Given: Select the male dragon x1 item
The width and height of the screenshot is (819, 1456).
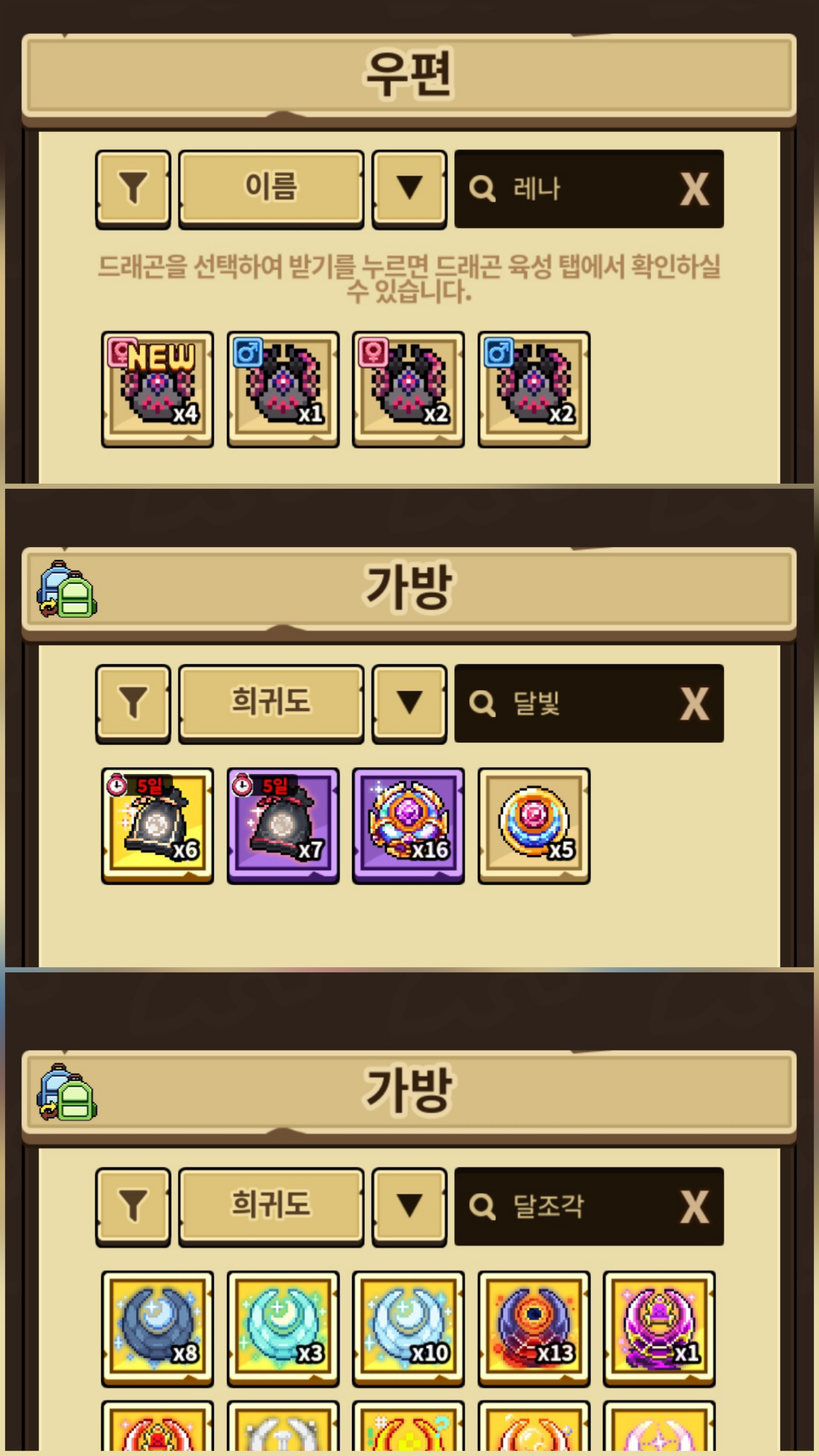Looking at the screenshot, I should [283, 389].
